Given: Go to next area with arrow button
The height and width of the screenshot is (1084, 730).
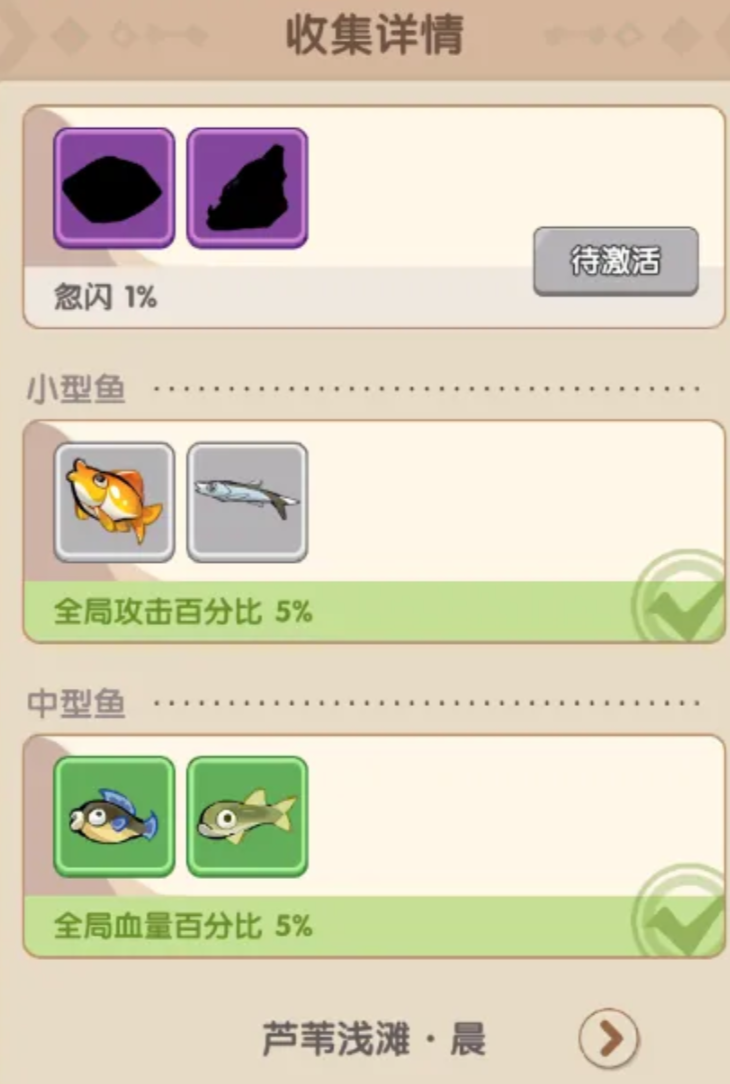Looking at the screenshot, I should tap(609, 1038).
